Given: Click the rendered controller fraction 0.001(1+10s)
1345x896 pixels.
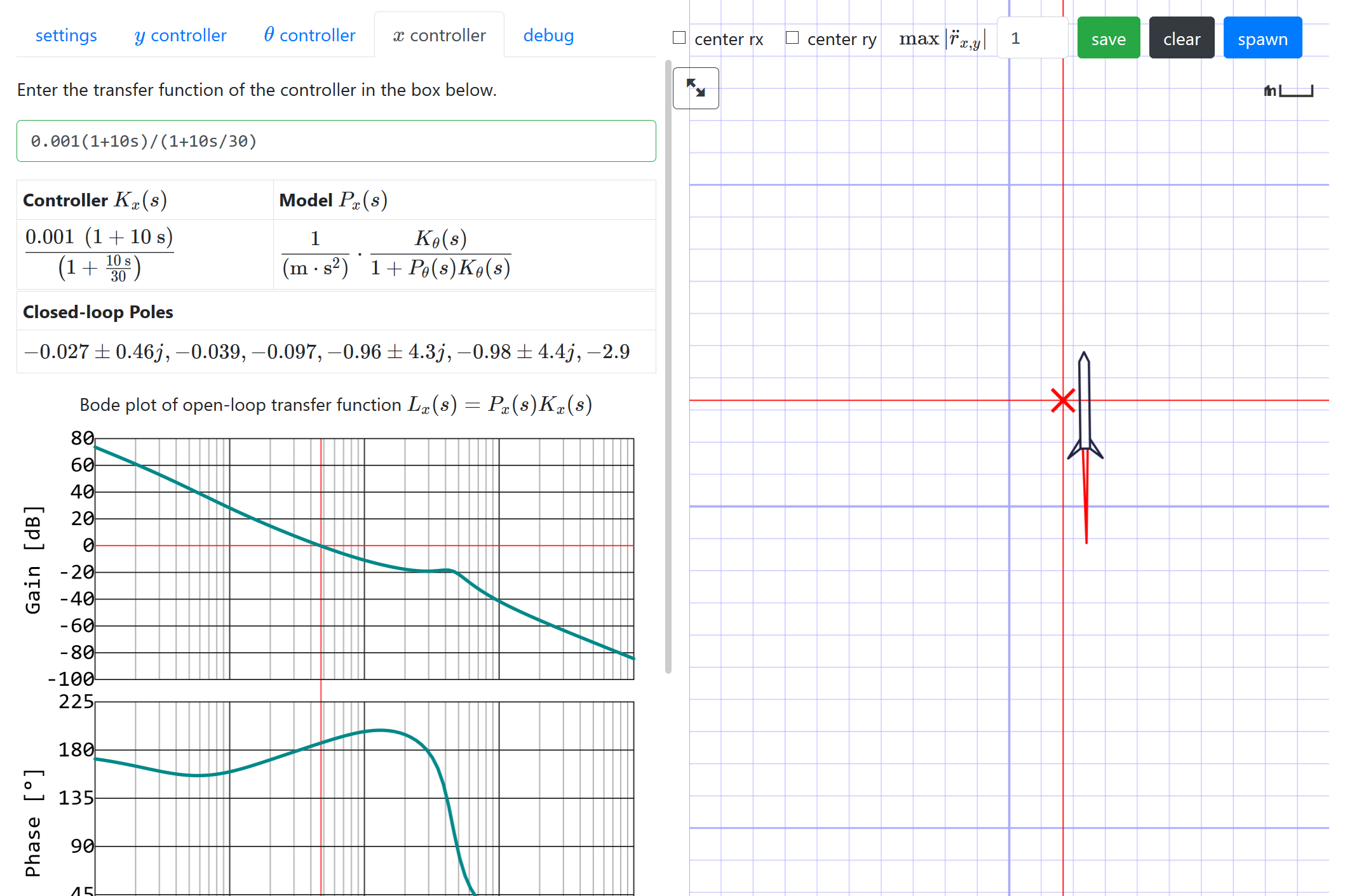Looking at the screenshot, I should [99, 254].
